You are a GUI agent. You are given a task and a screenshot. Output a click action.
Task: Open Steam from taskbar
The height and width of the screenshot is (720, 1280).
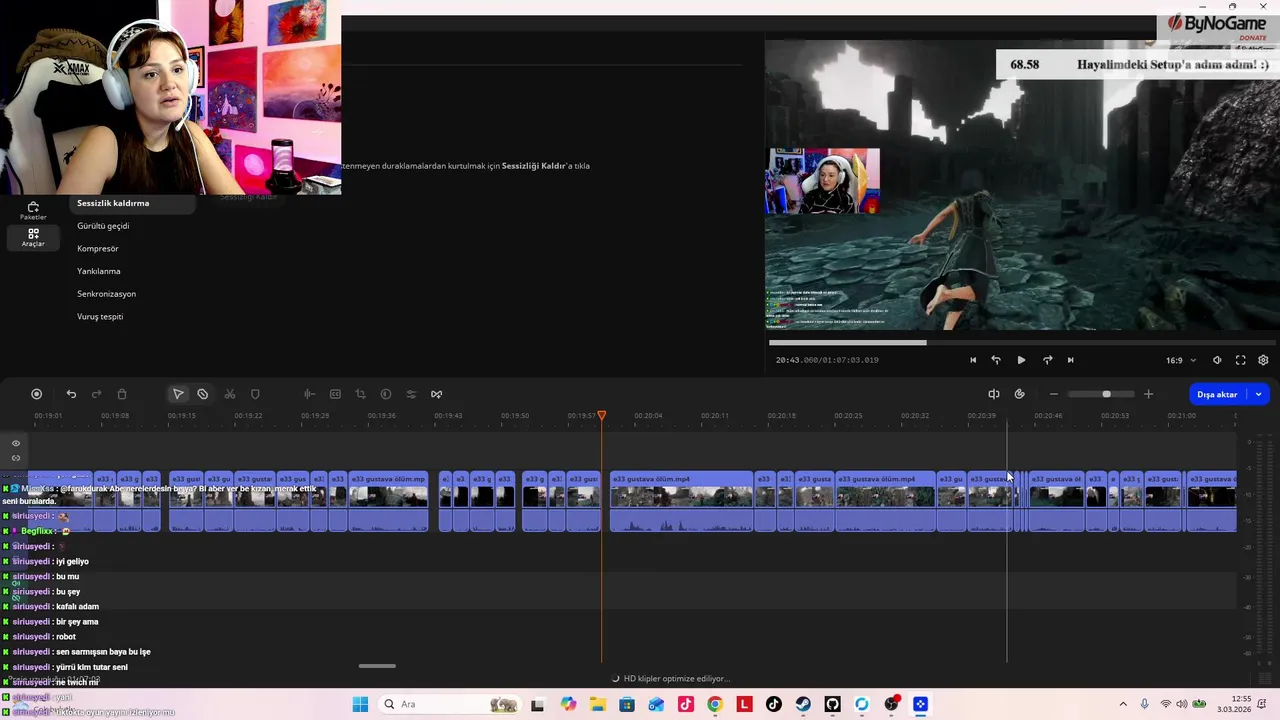(803, 704)
